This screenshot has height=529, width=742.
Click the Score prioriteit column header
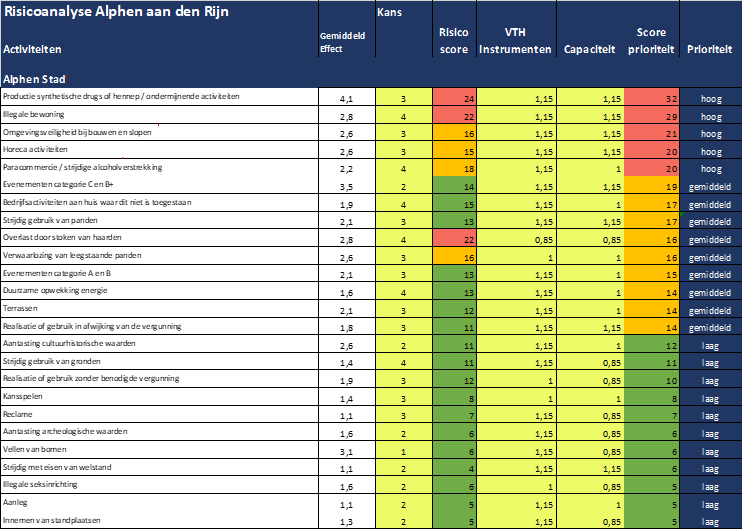(x=650, y=41)
